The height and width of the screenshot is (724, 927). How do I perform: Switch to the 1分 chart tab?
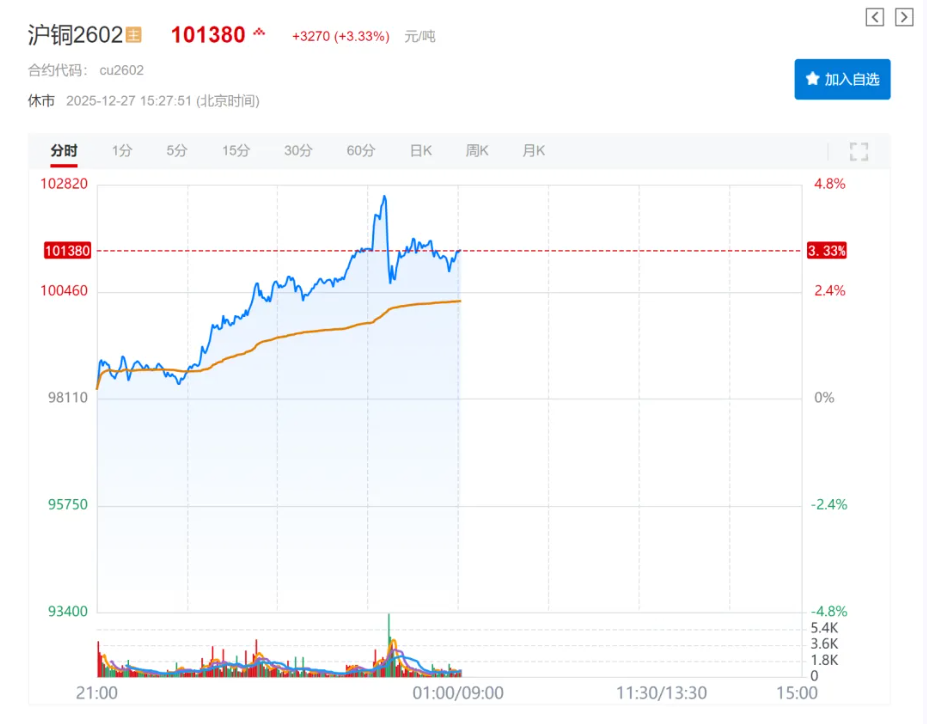122,151
